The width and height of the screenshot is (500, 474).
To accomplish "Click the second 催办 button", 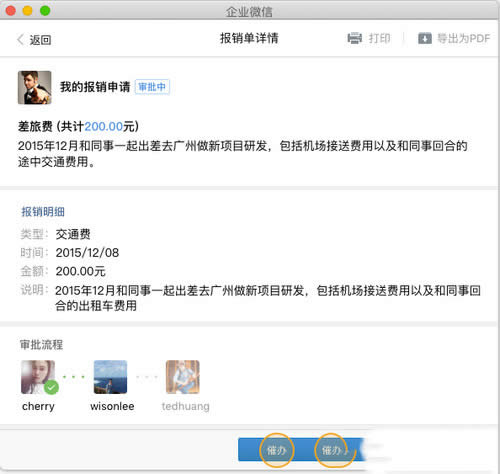I will click(x=332, y=450).
